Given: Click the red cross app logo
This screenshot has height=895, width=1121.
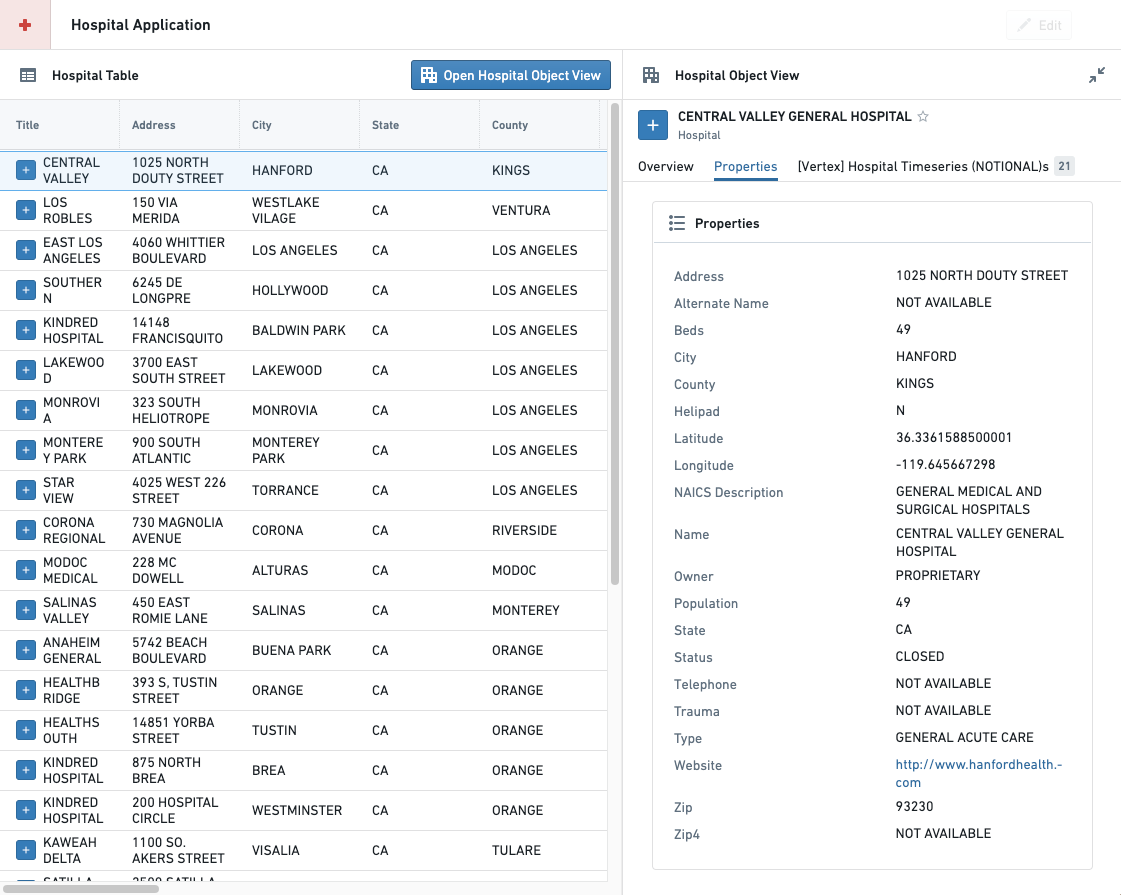Looking at the screenshot, I should pos(25,25).
